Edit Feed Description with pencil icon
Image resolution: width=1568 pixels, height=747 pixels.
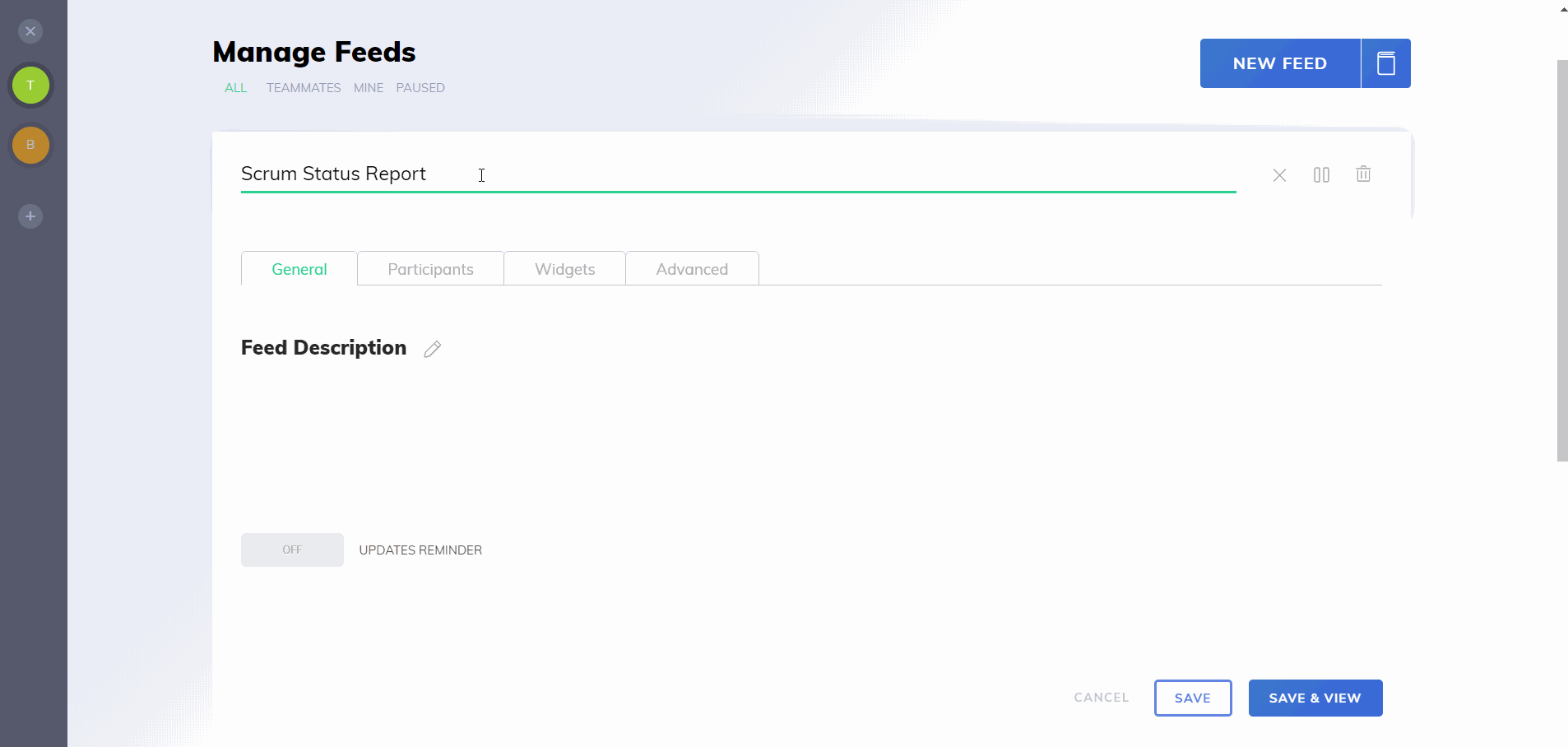(x=432, y=349)
